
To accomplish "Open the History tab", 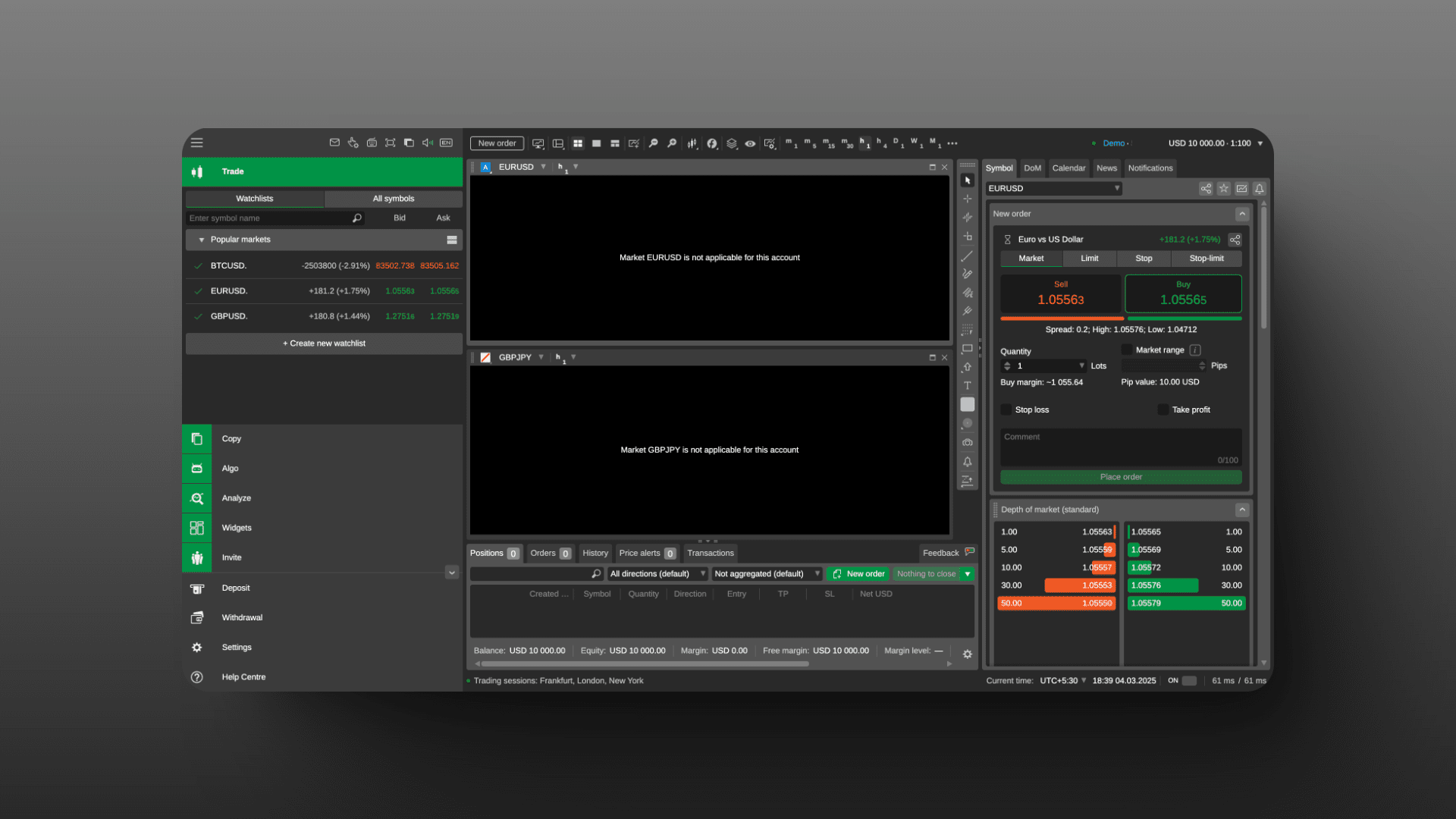I will pyautogui.click(x=595, y=553).
